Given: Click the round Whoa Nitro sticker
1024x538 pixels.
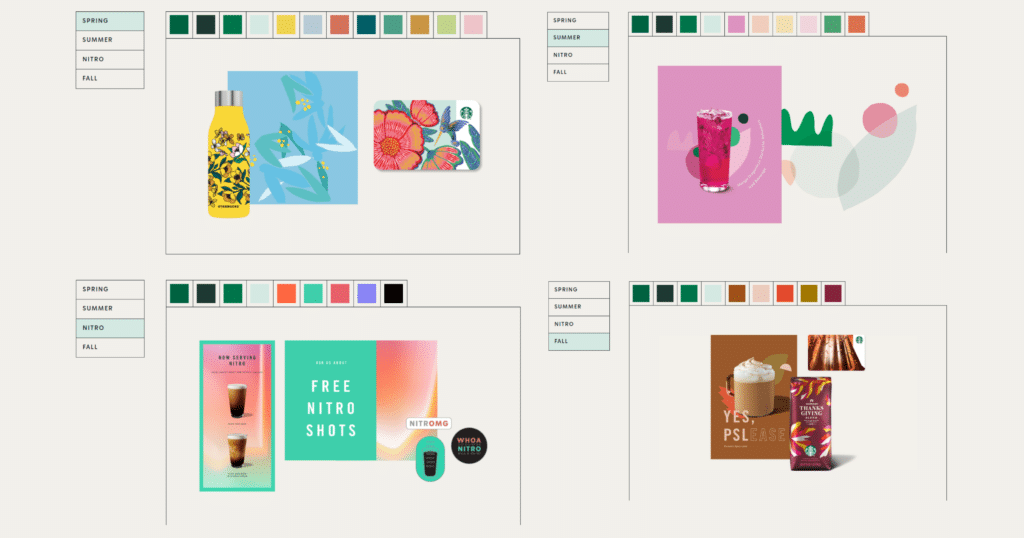Looking at the screenshot, I should tap(470, 446).
